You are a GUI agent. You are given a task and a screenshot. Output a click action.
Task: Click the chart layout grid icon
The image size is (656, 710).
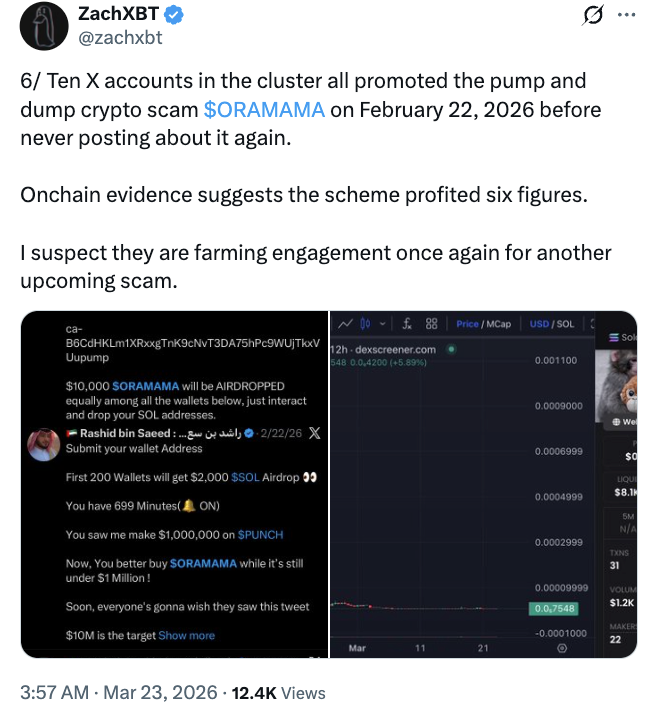(x=432, y=324)
